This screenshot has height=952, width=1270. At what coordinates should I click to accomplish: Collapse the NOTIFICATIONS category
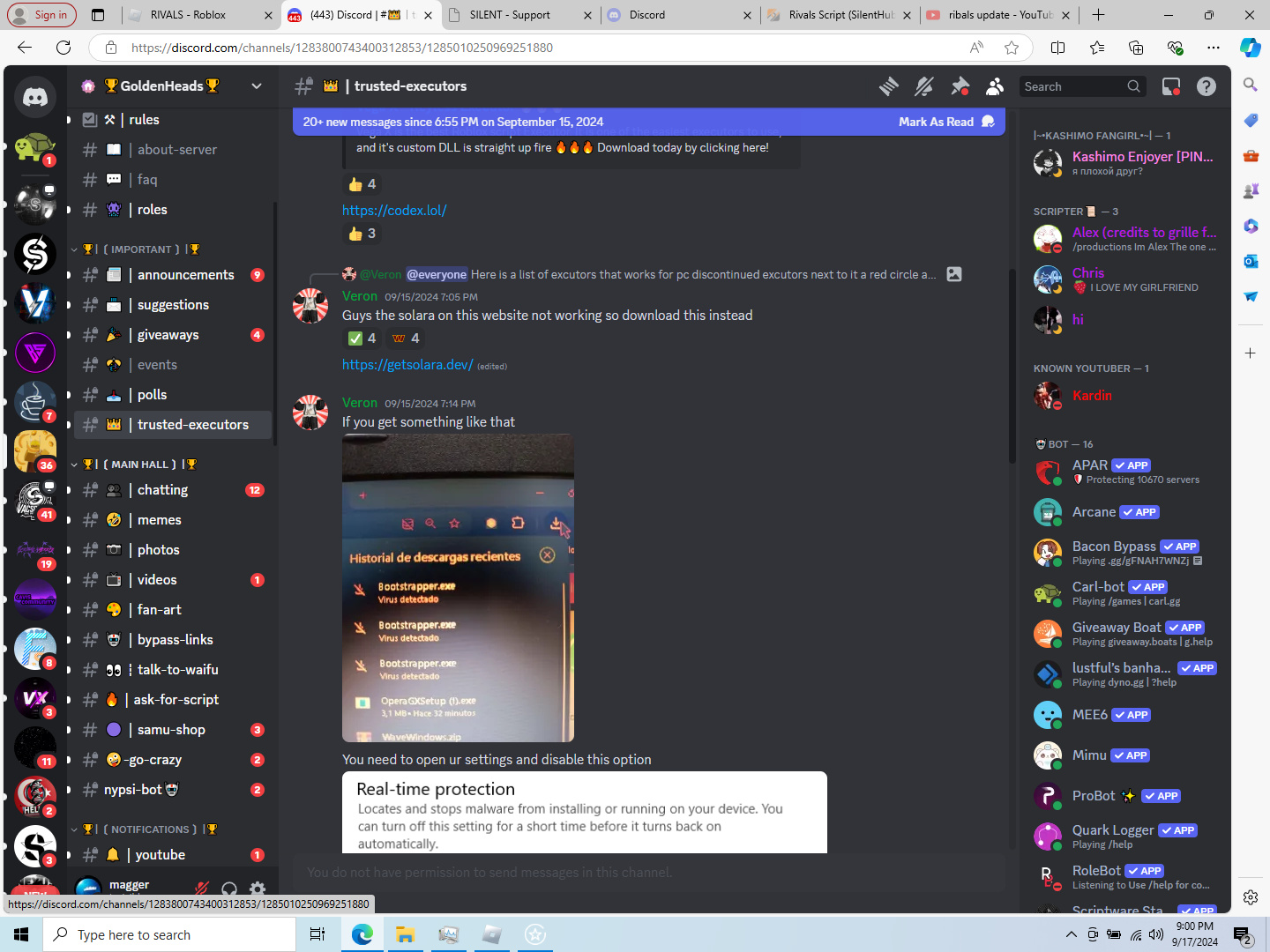click(145, 829)
